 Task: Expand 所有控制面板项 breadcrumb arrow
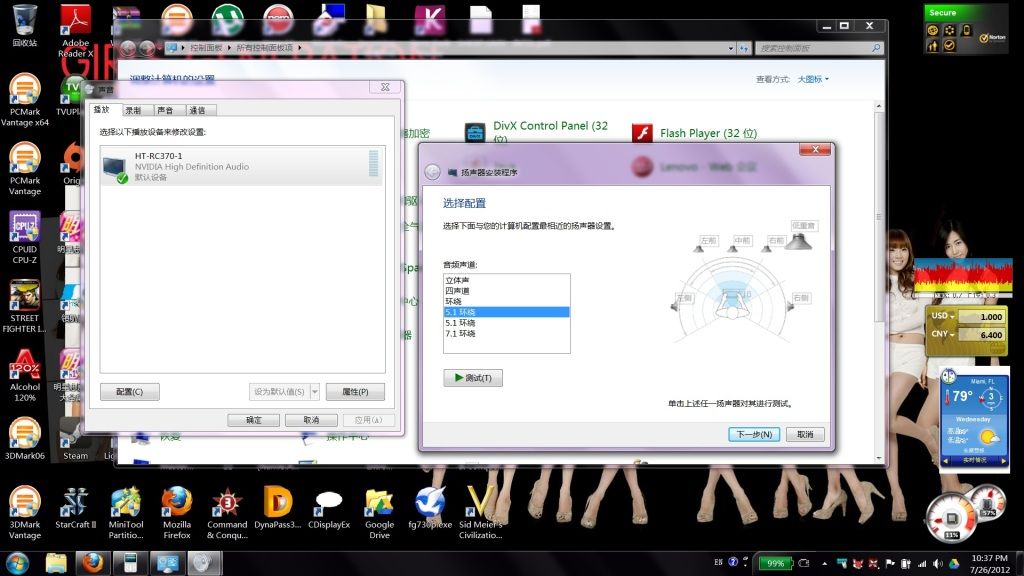pyautogui.click(x=300, y=48)
